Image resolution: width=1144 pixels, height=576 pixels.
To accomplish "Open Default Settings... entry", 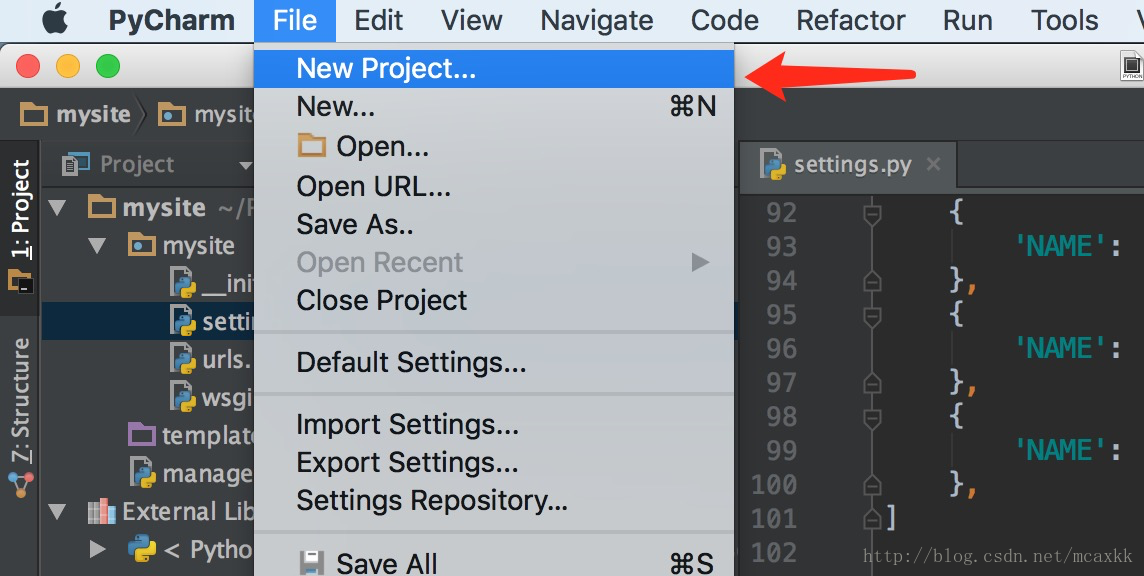I will pos(411,362).
